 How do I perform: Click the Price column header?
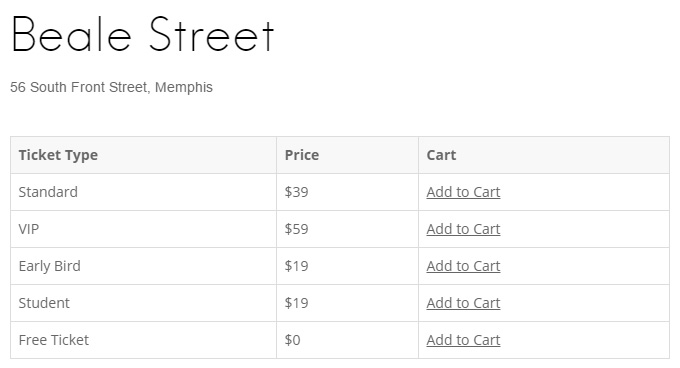302,155
